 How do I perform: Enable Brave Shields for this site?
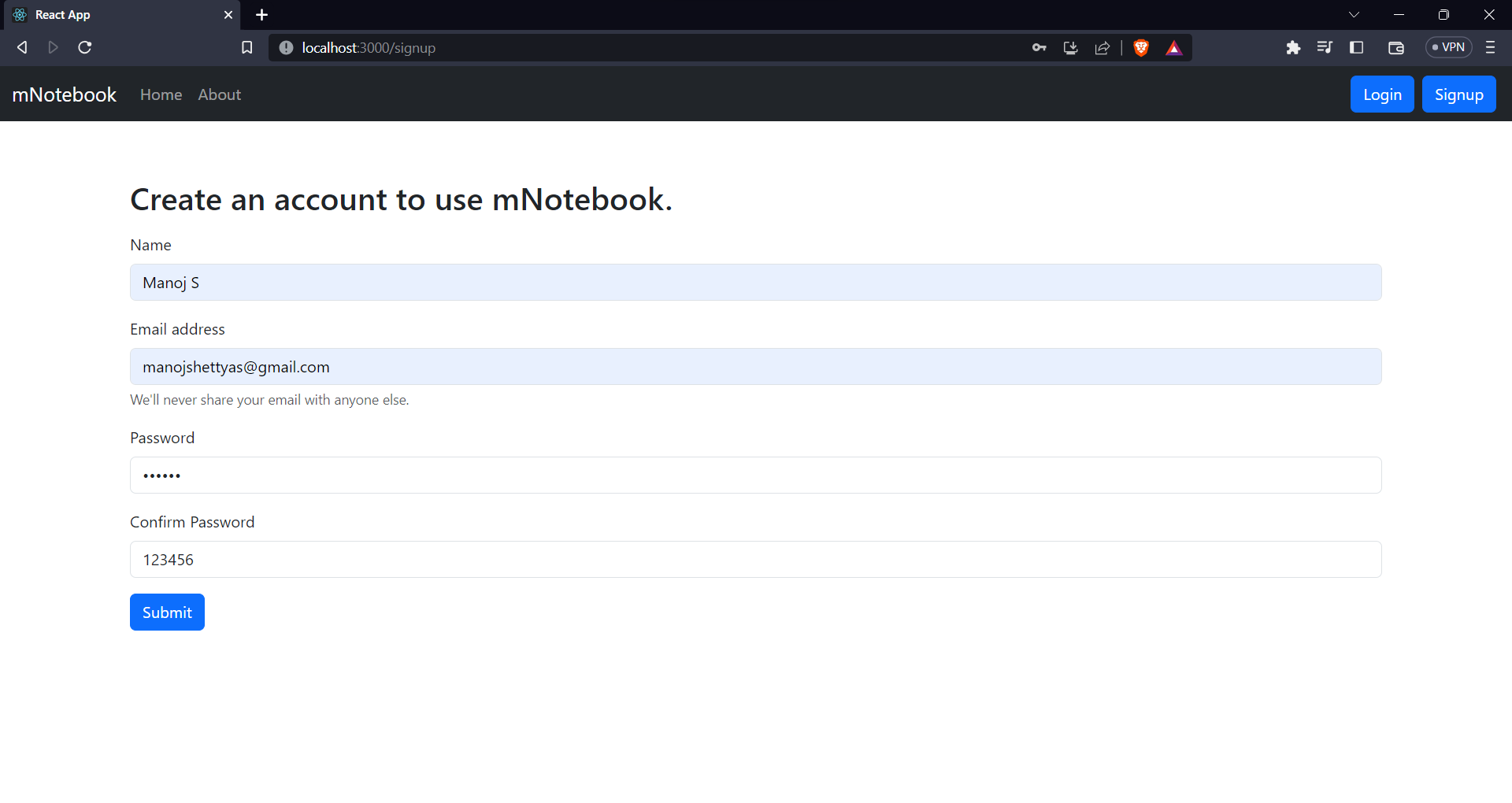1141,47
